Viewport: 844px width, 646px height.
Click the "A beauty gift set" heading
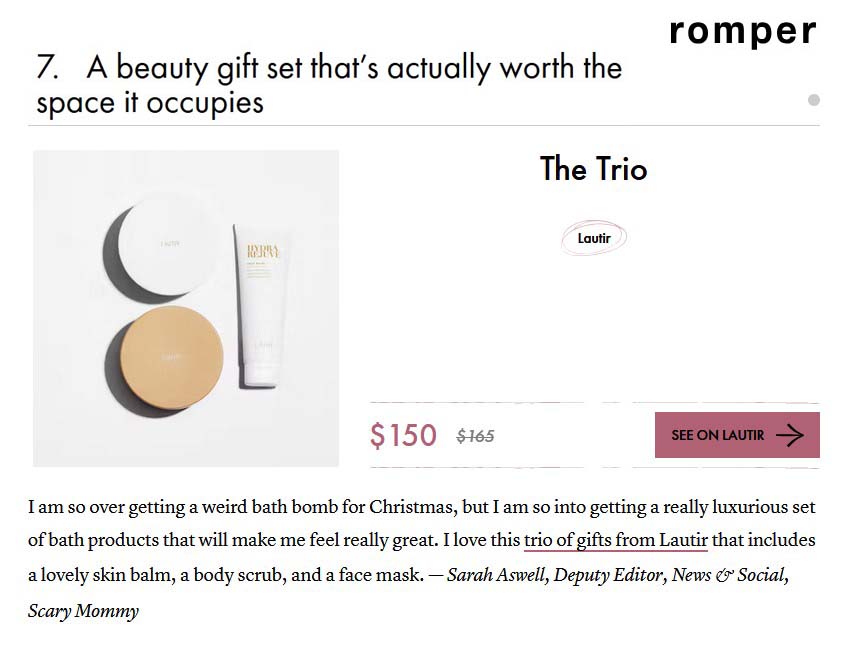[355, 68]
